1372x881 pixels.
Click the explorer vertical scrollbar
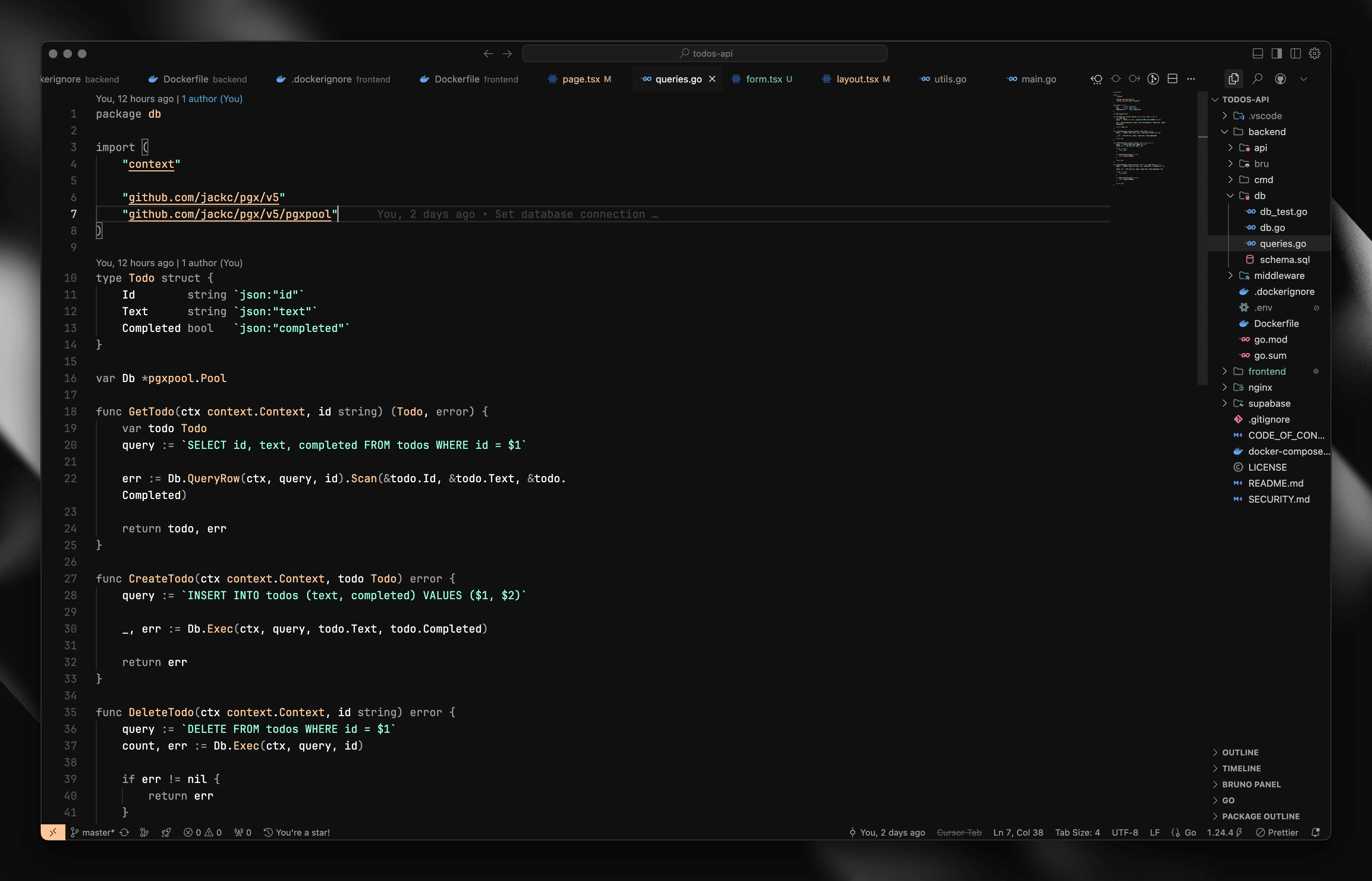[x=1202, y=239]
